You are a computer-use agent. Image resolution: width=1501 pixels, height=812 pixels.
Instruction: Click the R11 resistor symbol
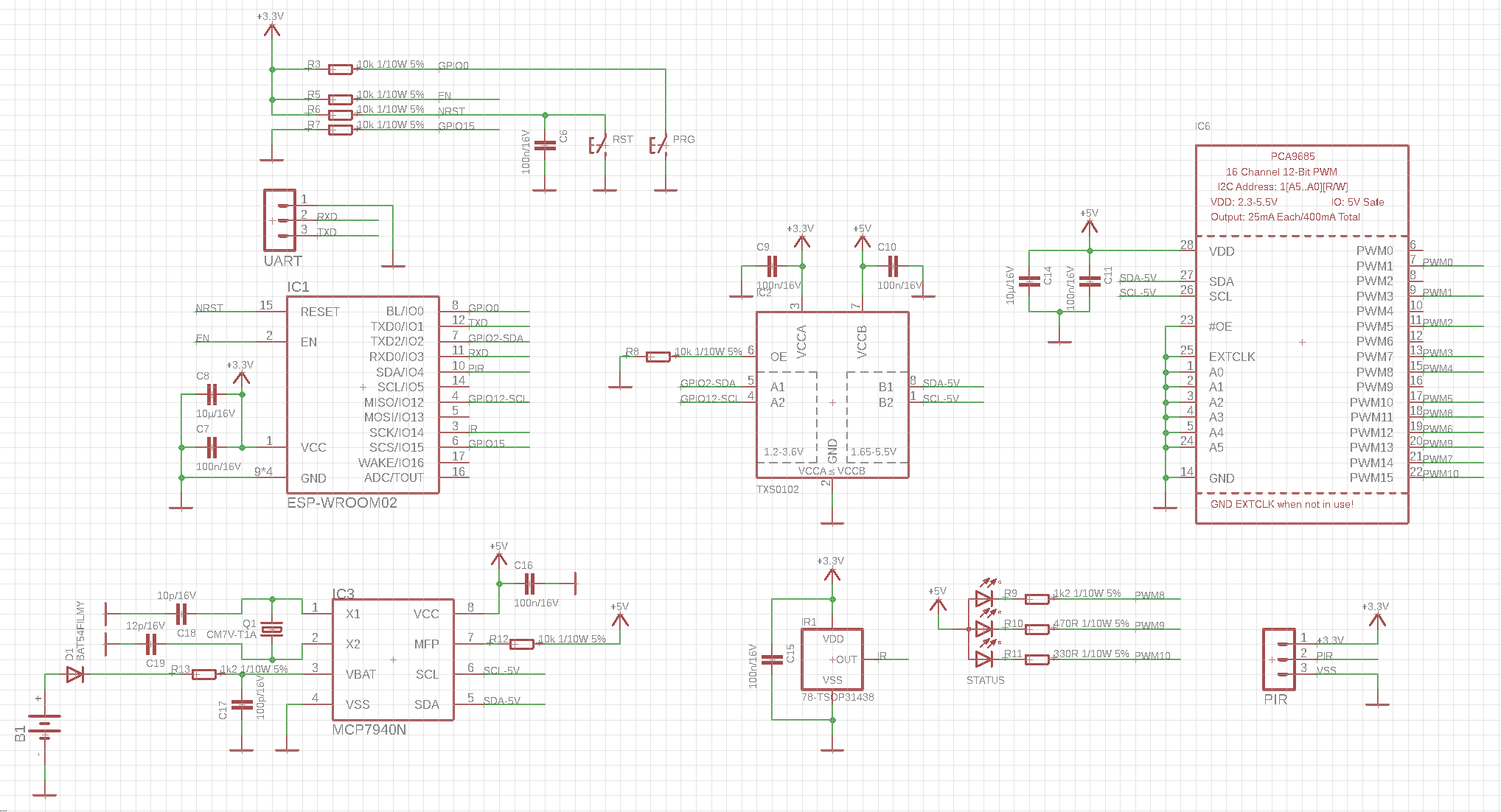point(1037,659)
